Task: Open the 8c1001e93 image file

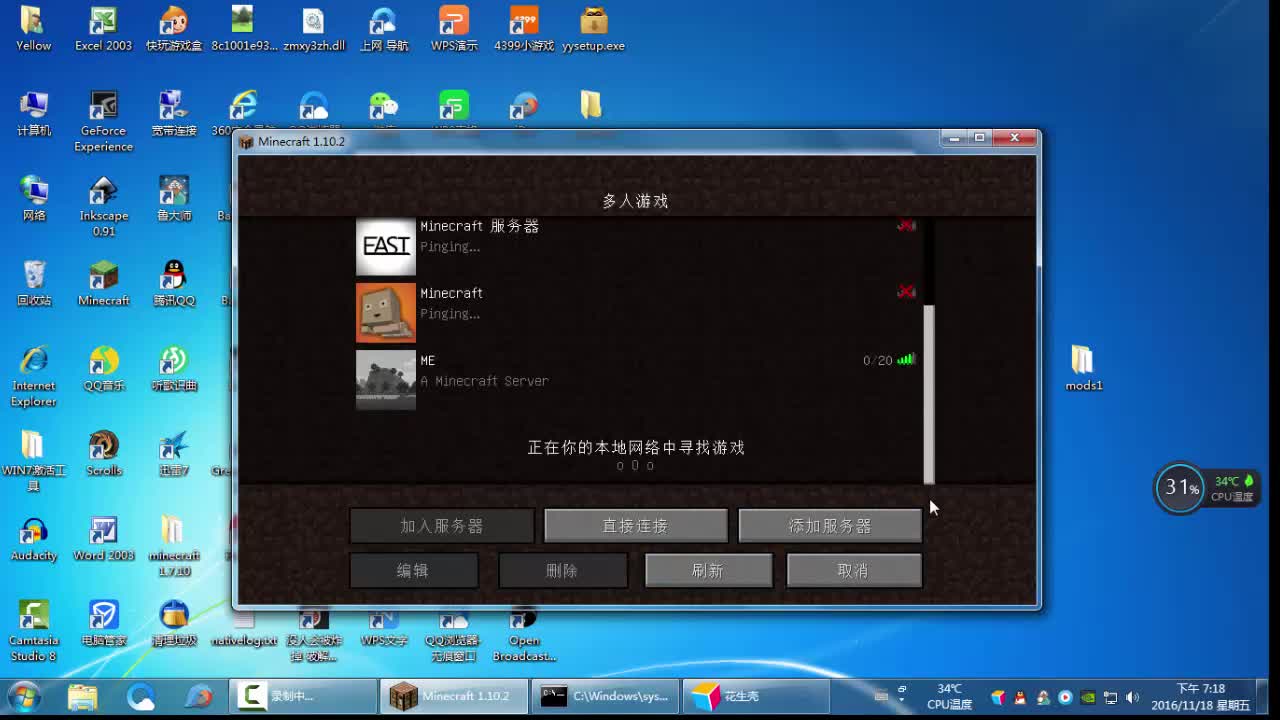Action: 244,29
